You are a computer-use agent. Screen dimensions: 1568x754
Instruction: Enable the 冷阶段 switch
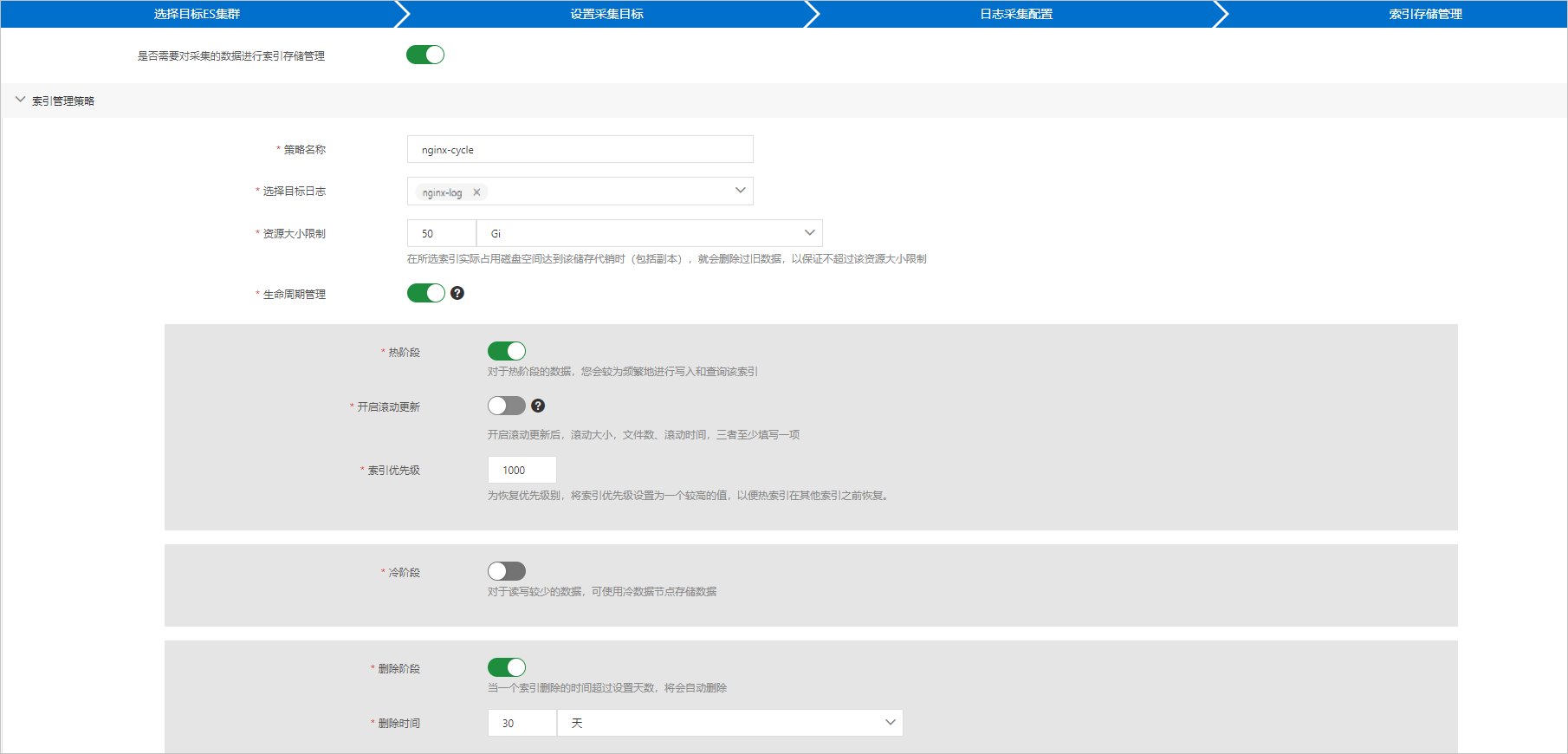point(507,571)
